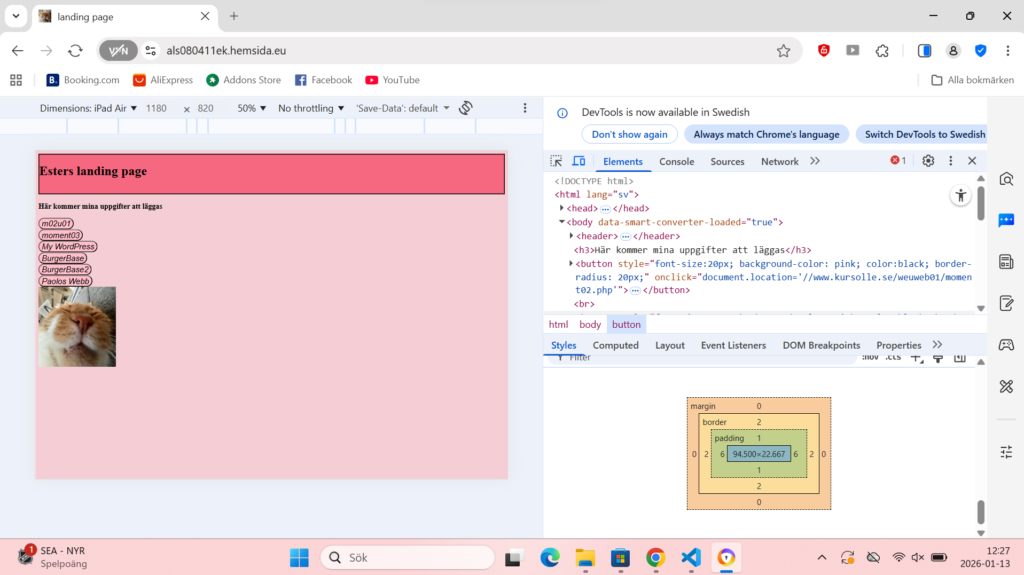The height and width of the screenshot is (575, 1024).
Task: Reload the current page
Action: [75, 51]
